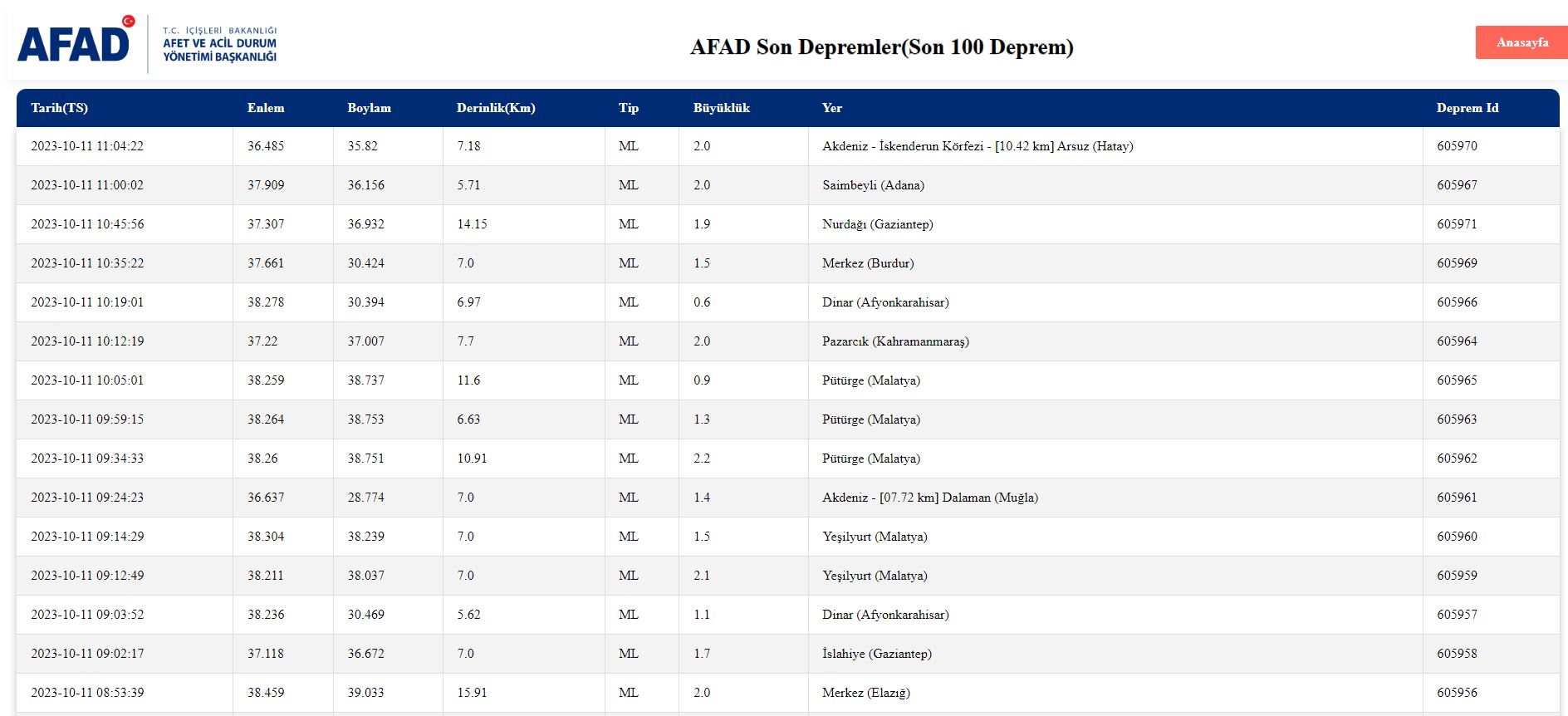Screen dimensions: 1568x716
Task: Open the Anasayfa button
Action: pyautogui.click(x=1521, y=42)
